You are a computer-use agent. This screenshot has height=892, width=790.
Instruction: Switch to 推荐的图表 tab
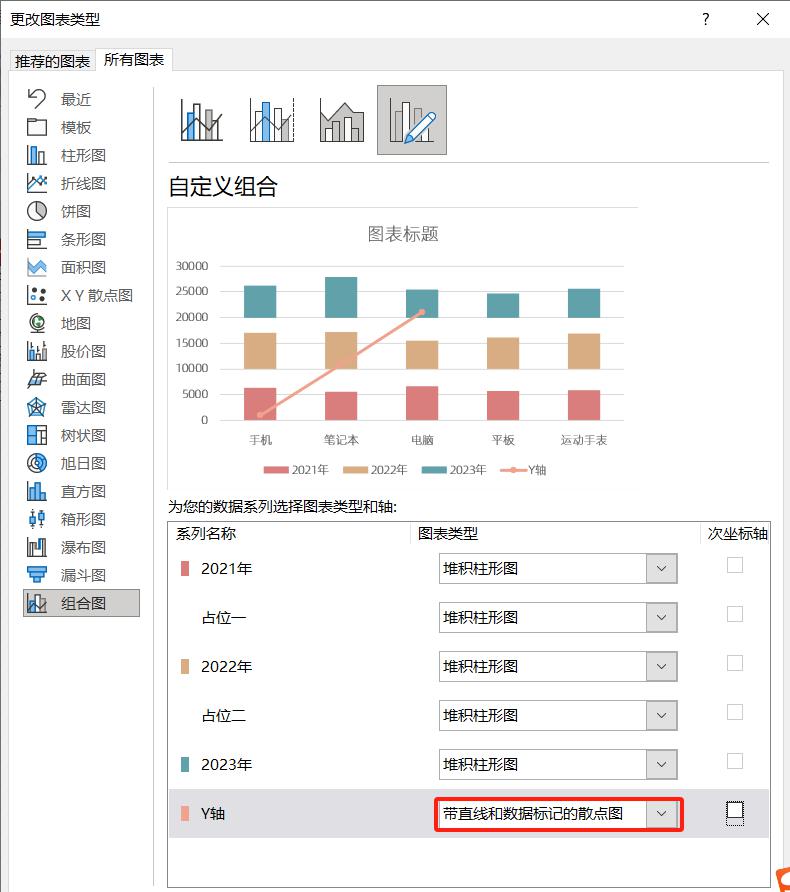52,61
